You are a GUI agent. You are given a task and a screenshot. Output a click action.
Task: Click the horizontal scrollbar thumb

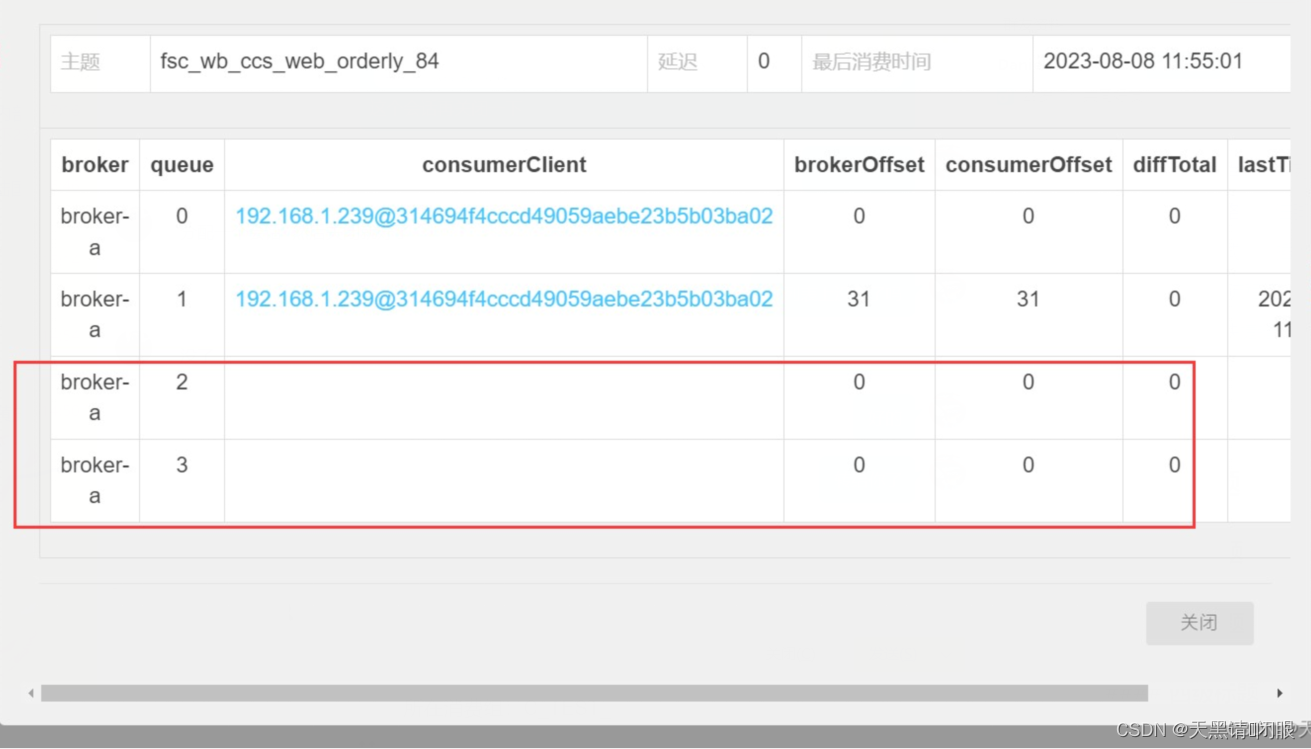[594, 693]
